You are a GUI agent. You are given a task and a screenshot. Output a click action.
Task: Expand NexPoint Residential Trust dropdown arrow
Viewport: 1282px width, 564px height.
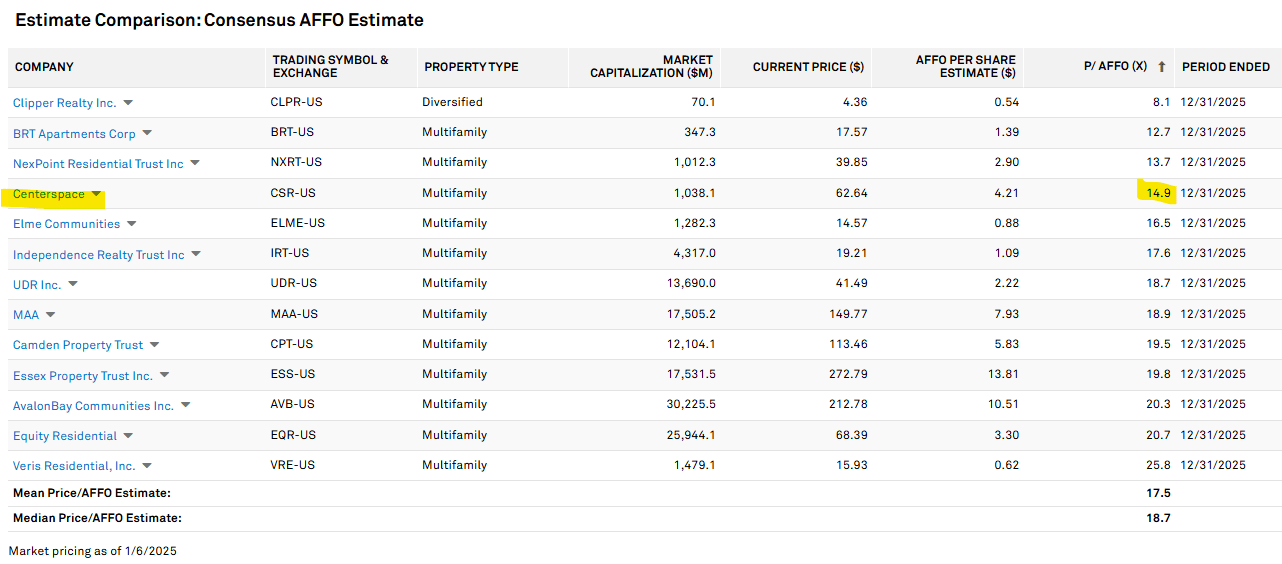coord(195,163)
